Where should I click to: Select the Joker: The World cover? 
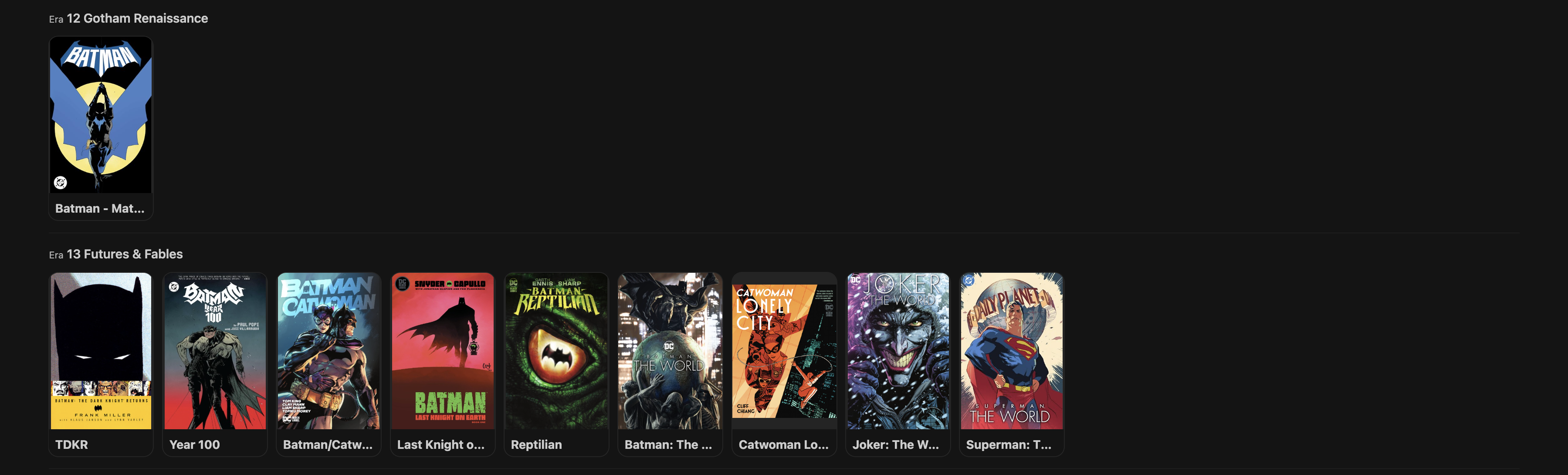click(x=898, y=351)
